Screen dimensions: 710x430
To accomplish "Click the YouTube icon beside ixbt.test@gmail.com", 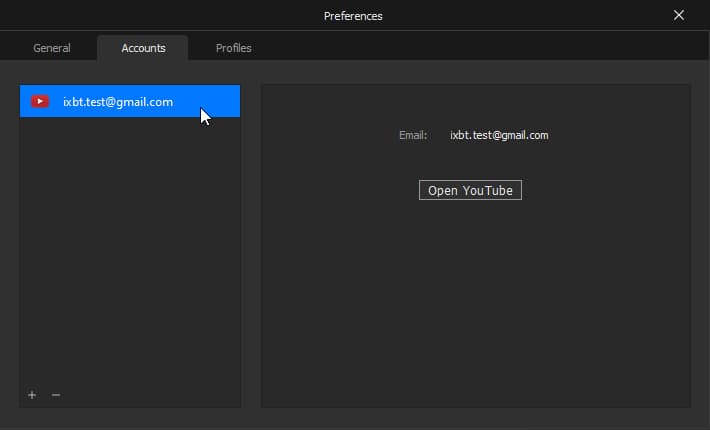I will (40, 101).
